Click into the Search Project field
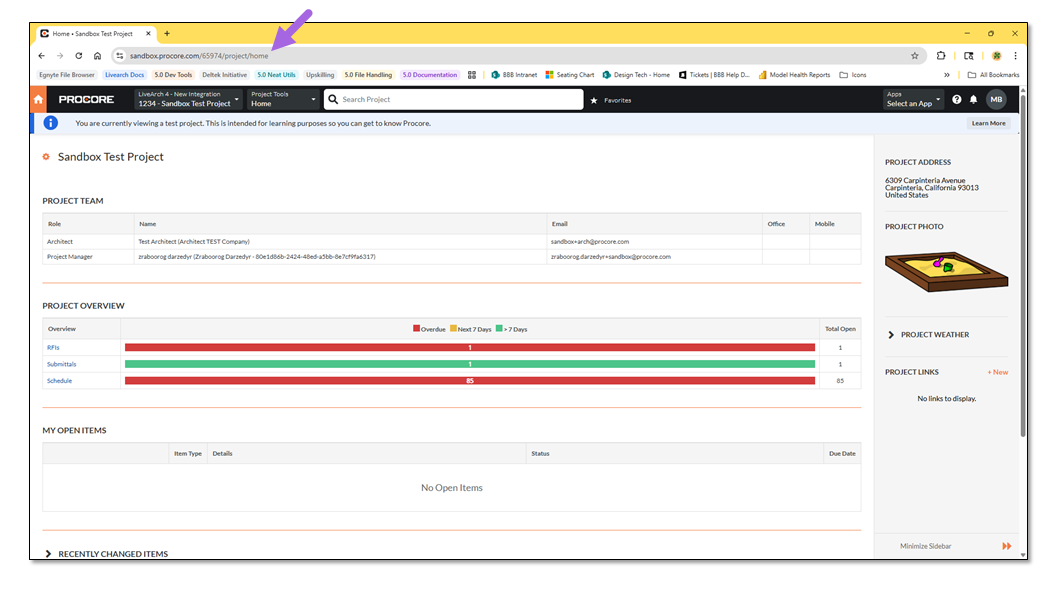1056x594 pixels. (x=453, y=99)
